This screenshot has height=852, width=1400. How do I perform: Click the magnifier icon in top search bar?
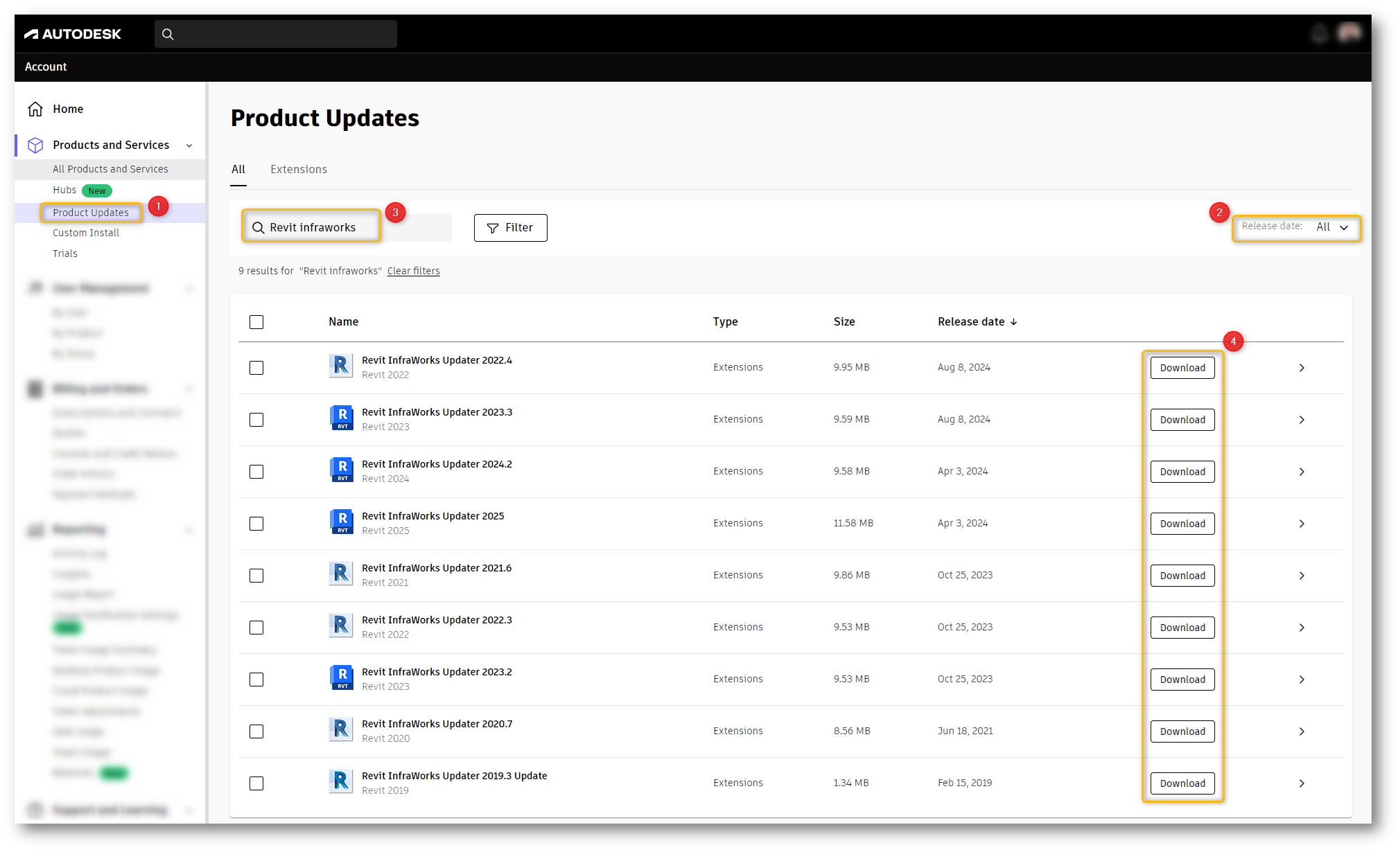(x=168, y=34)
